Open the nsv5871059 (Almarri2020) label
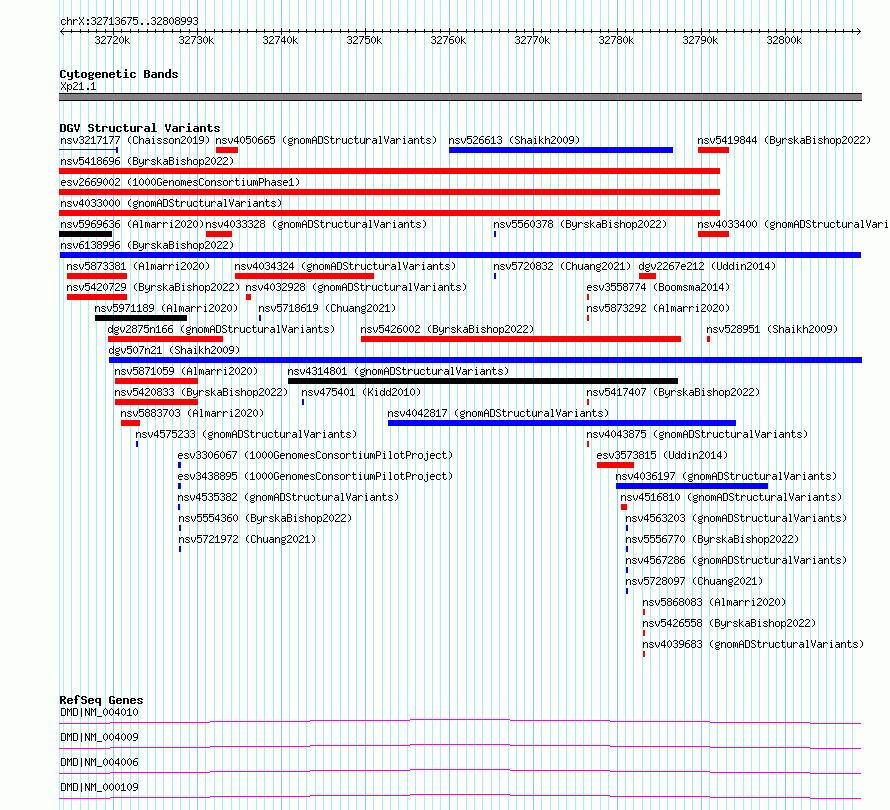The width and height of the screenshot is (890, 810). tap(186, 371)
